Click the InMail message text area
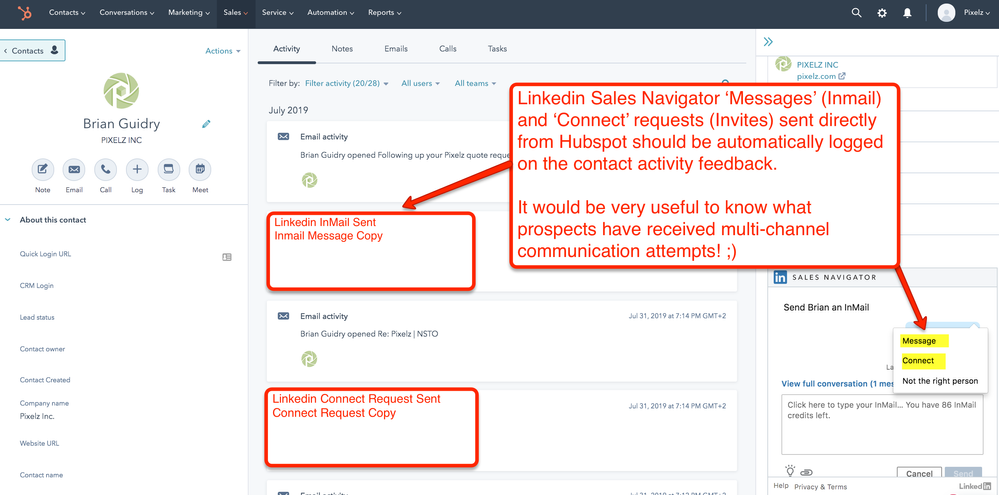The height and width of the screenshot is (495, 999). pyautogui.click(x=882, y=424)
